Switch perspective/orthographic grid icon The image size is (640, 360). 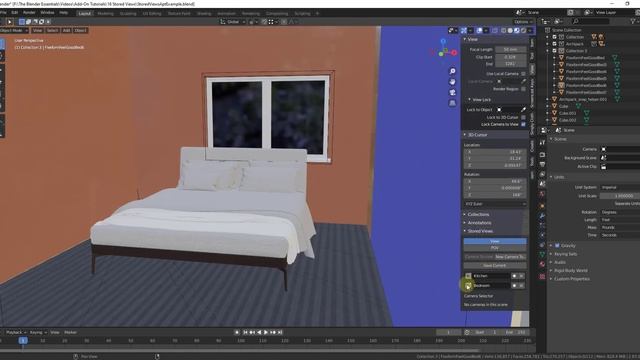pyautogui.click(x=452, y=103)
